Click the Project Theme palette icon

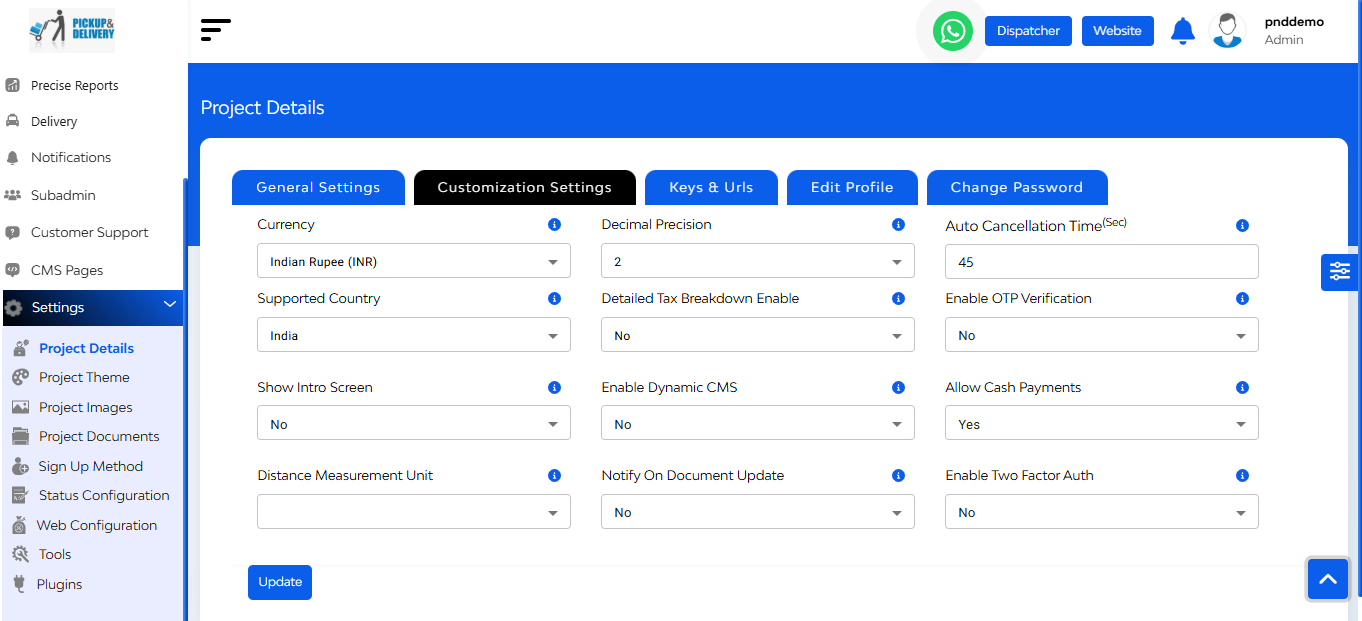[x=20, y=377]
